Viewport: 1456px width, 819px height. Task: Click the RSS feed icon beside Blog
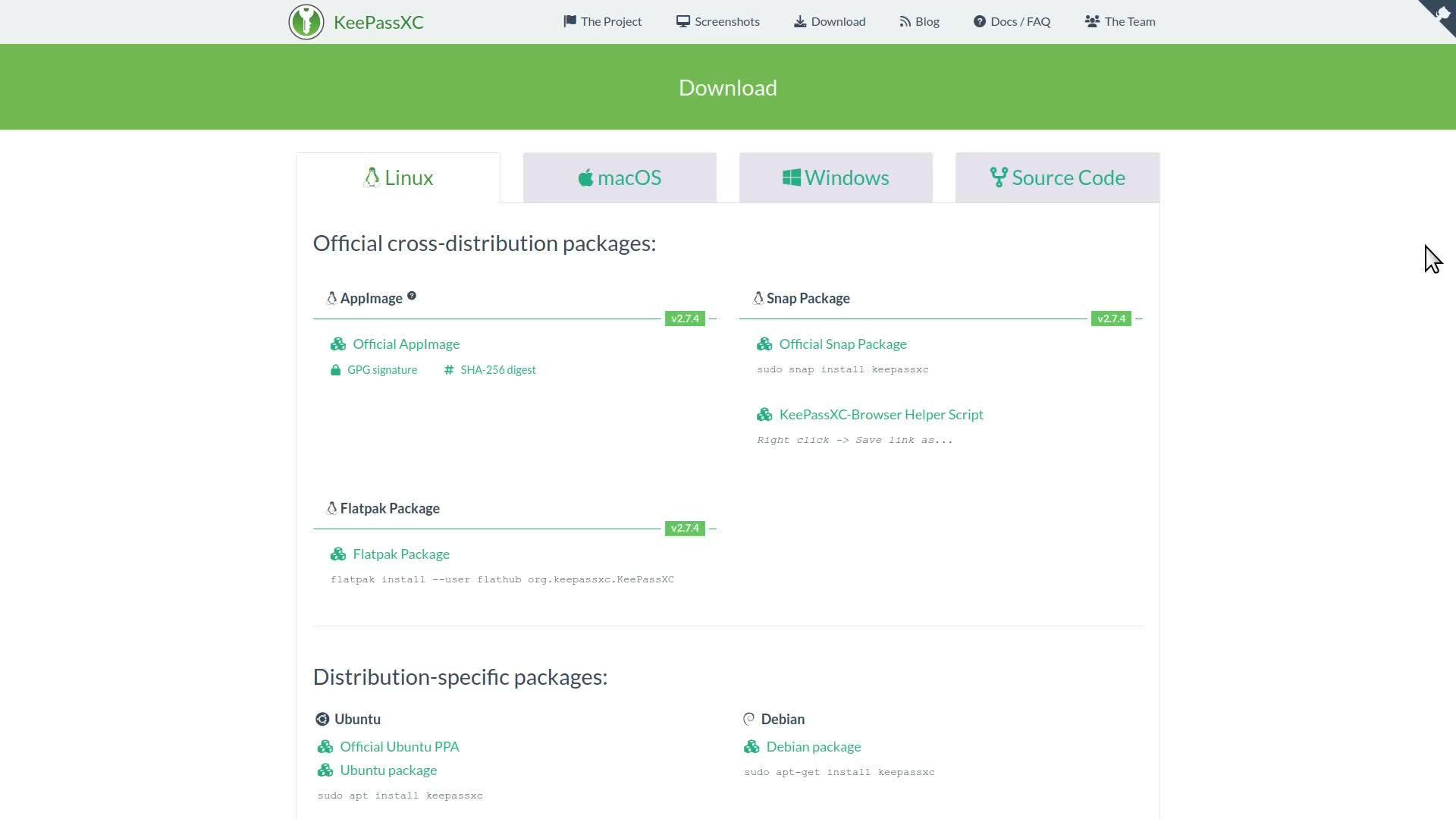905,21
